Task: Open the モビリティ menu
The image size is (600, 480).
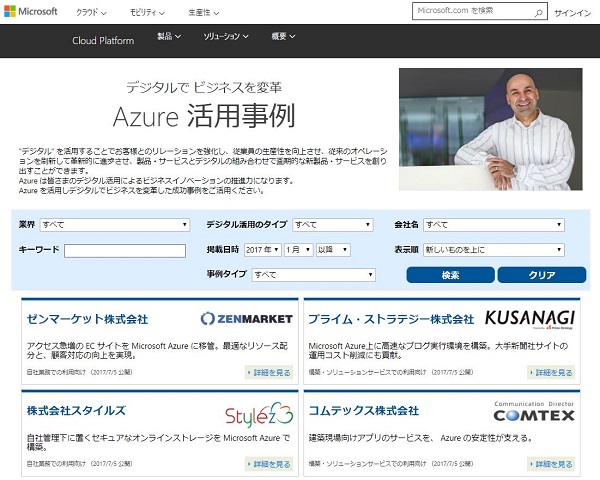Action: pyautogui.click(x=147, y=13)
